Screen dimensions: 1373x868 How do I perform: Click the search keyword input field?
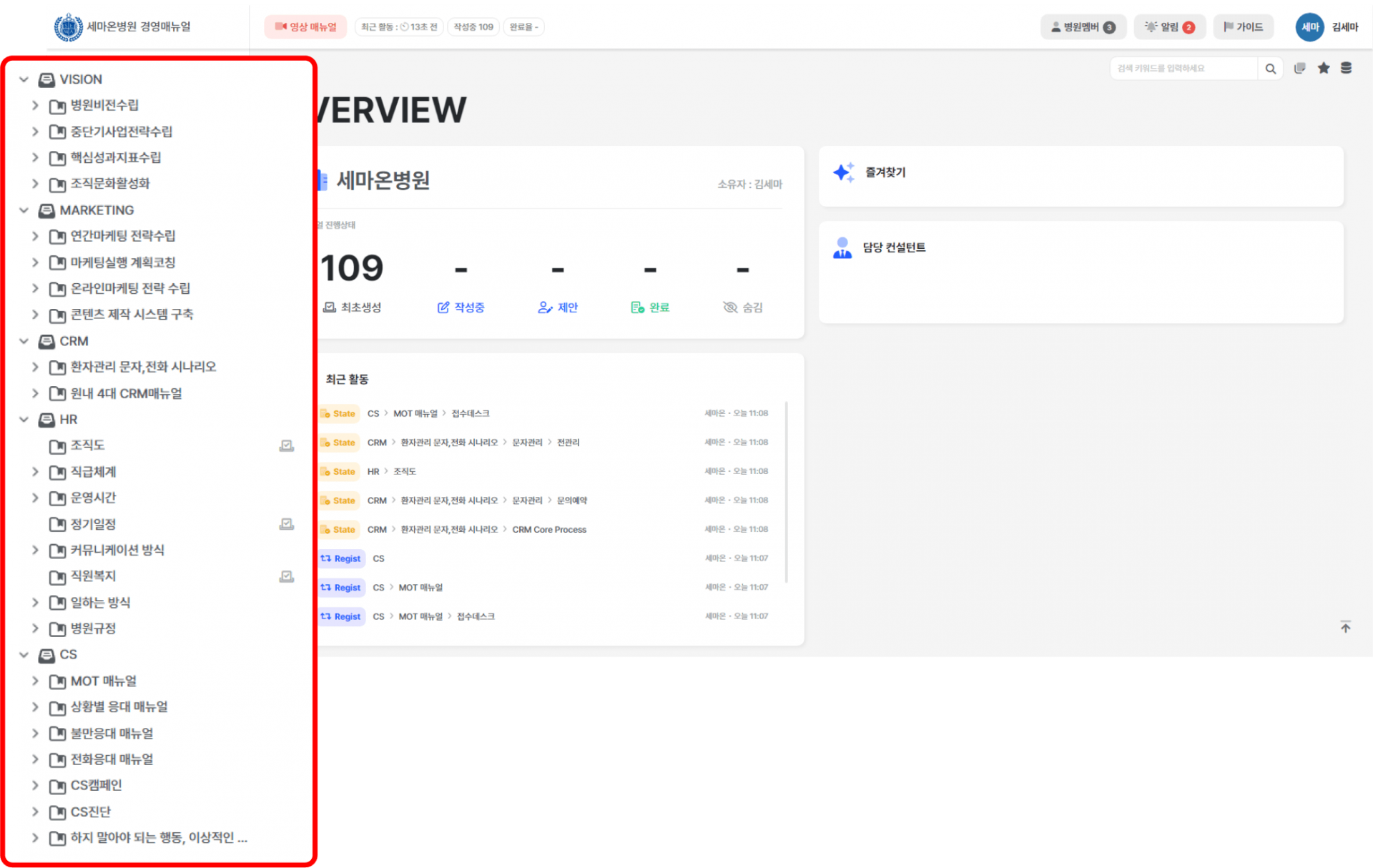pos(1183,69)
